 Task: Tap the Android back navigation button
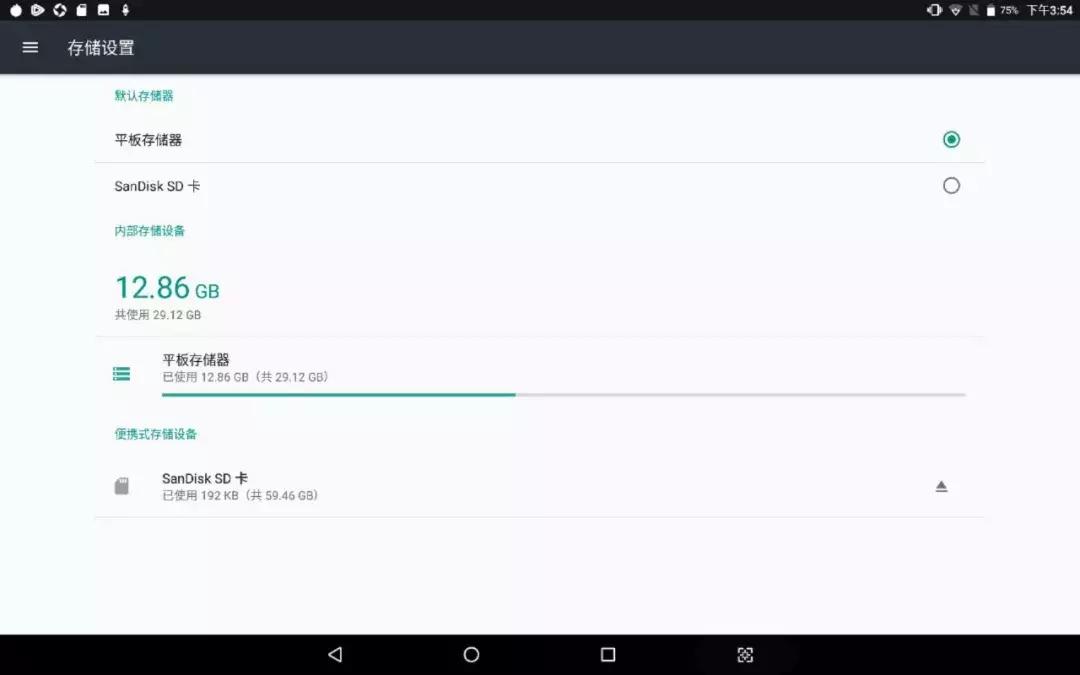click(335, 654)
